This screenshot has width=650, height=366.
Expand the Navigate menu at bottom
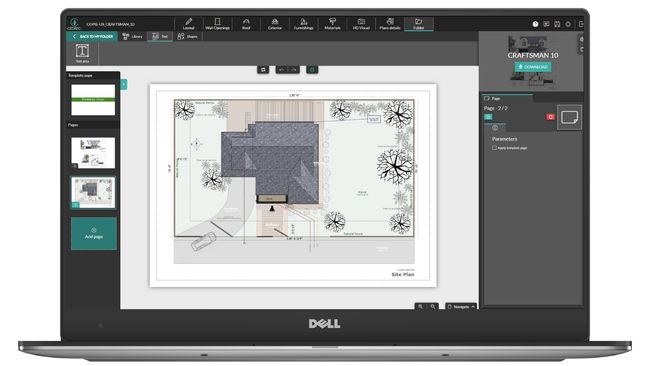click(x=461, y=307)
